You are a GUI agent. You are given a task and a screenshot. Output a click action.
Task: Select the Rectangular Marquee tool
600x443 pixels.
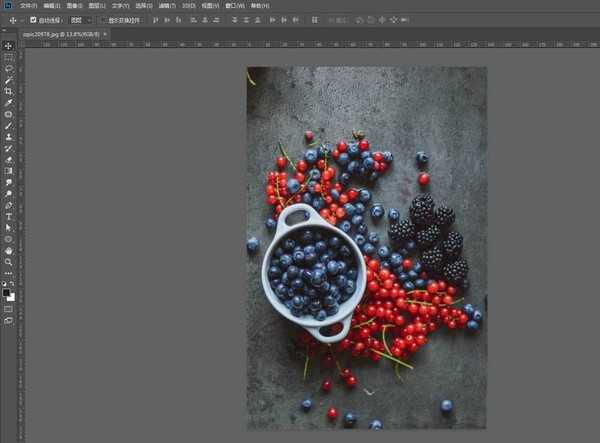pyautogui.click(x=8, y=57)
